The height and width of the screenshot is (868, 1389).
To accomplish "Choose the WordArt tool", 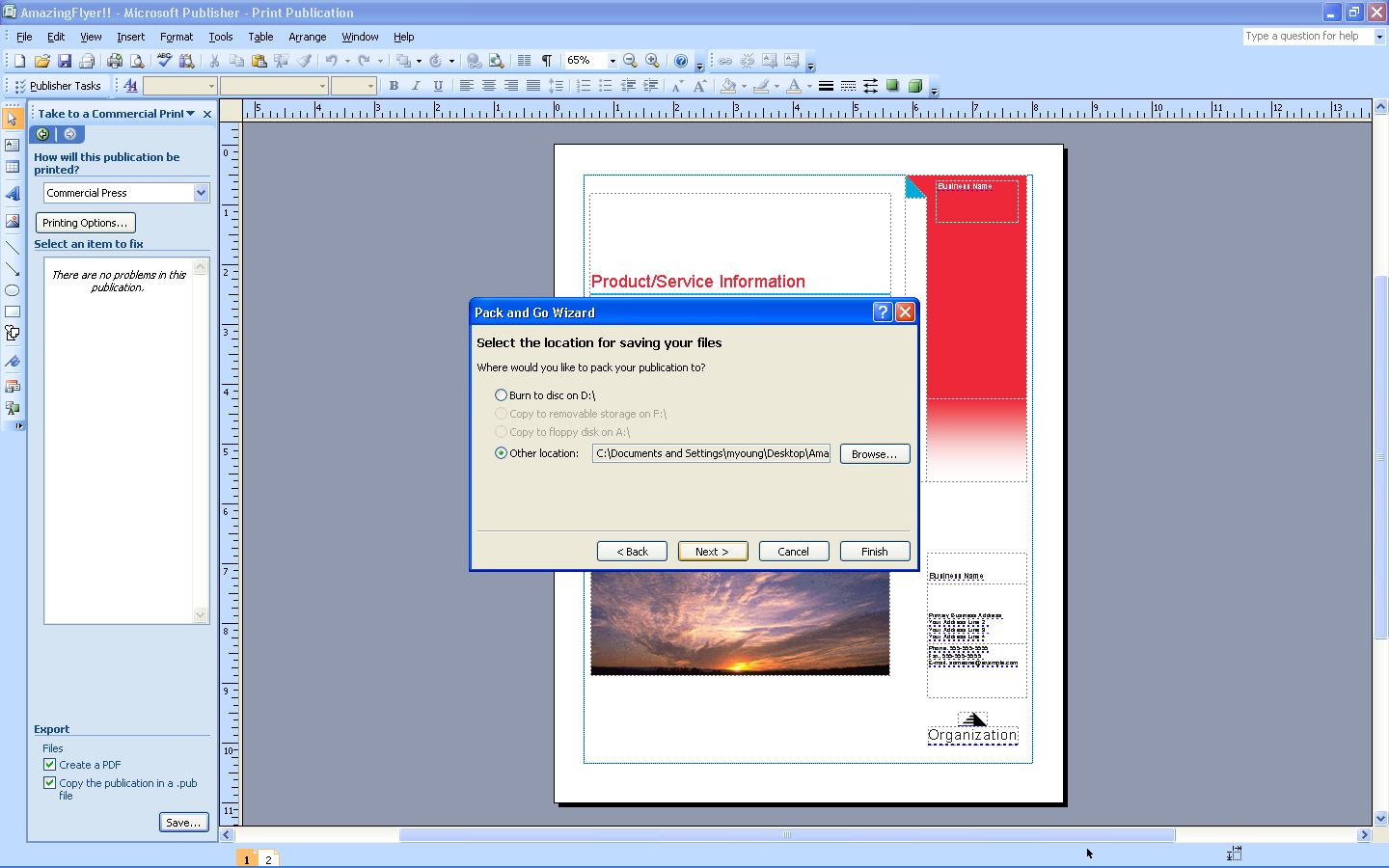I will click(13, 194).
